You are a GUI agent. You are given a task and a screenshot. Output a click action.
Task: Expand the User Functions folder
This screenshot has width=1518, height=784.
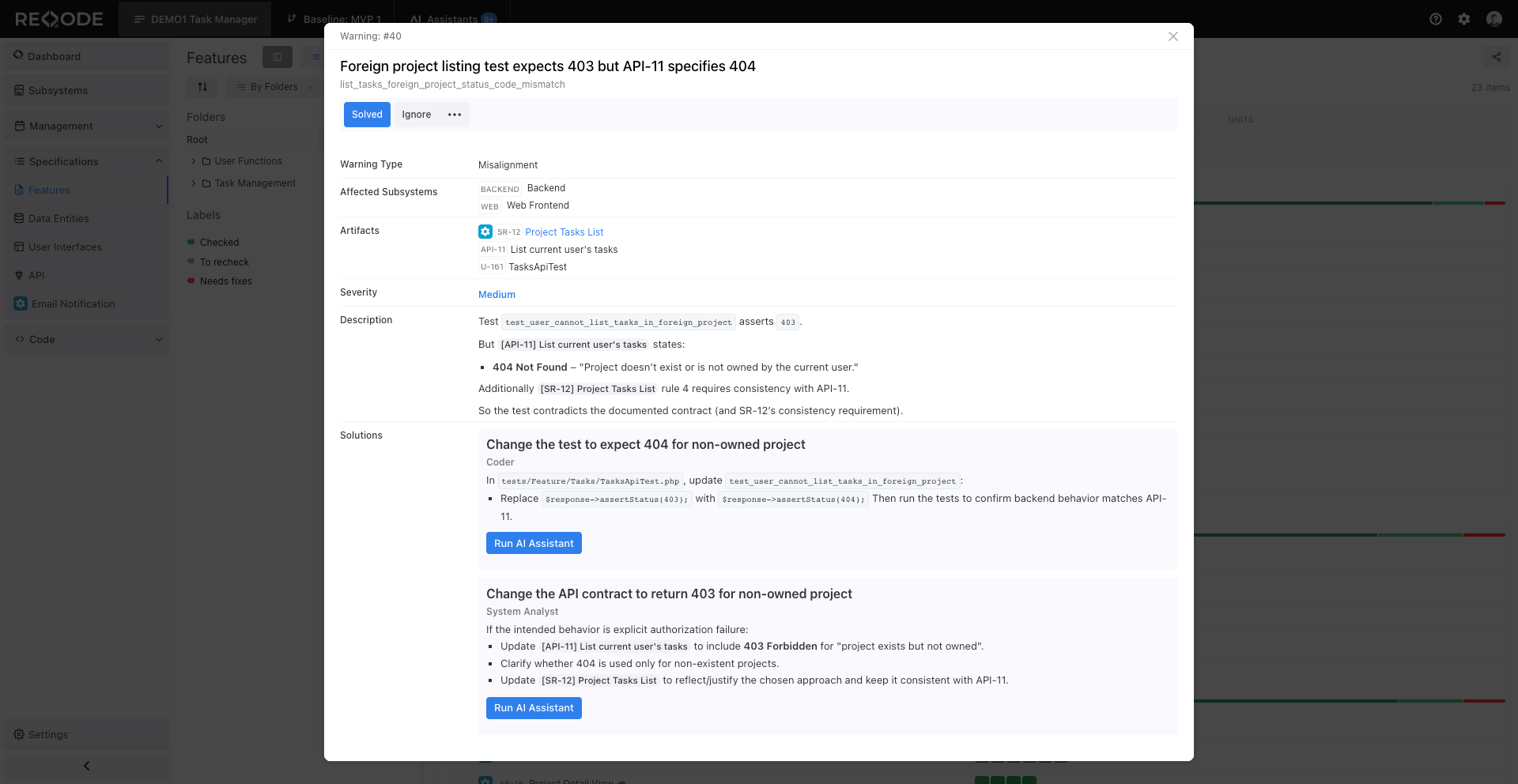[194, 161]
